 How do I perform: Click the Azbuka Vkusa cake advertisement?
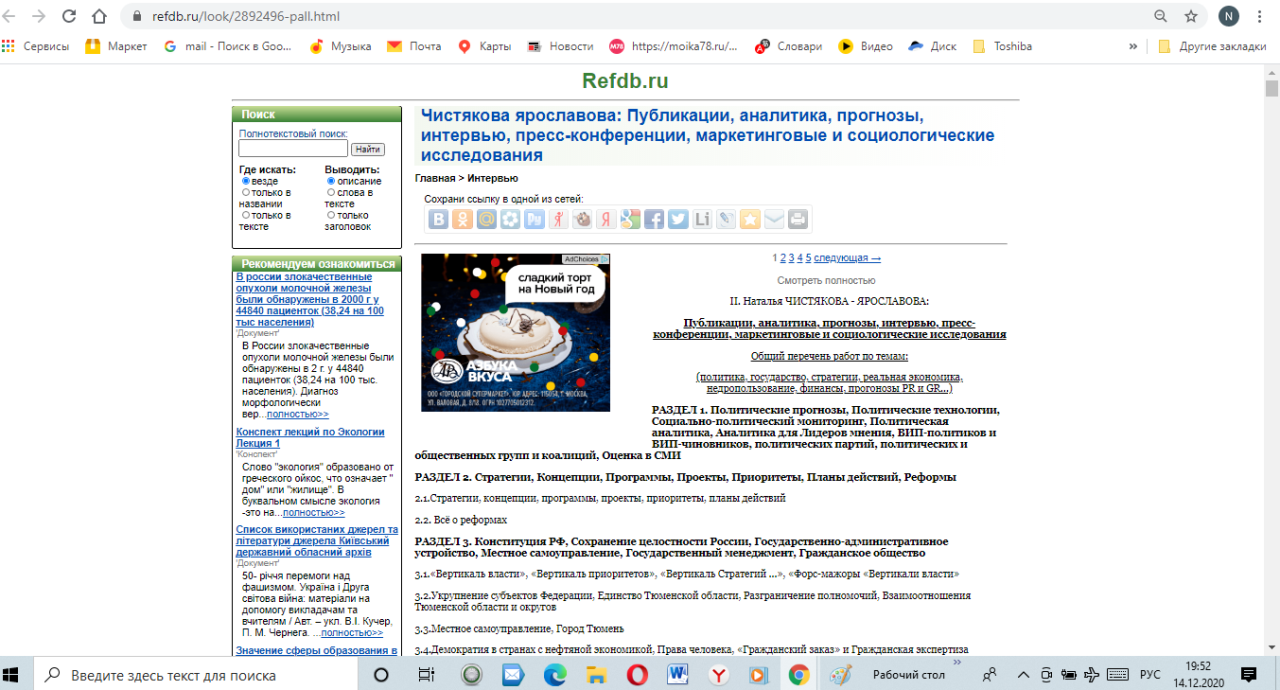516,332
